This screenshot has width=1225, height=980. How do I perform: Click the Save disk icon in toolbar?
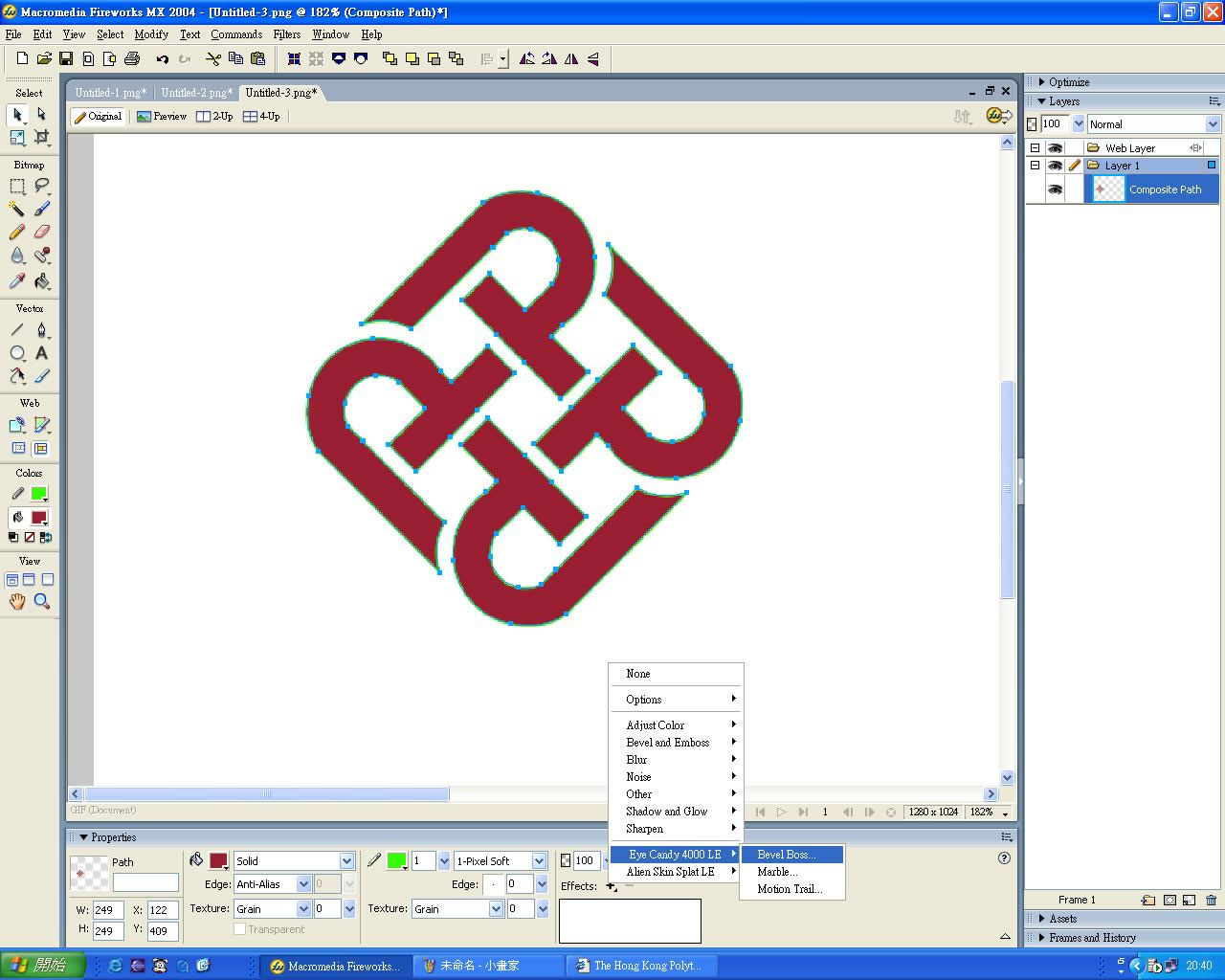pos(66,59)
